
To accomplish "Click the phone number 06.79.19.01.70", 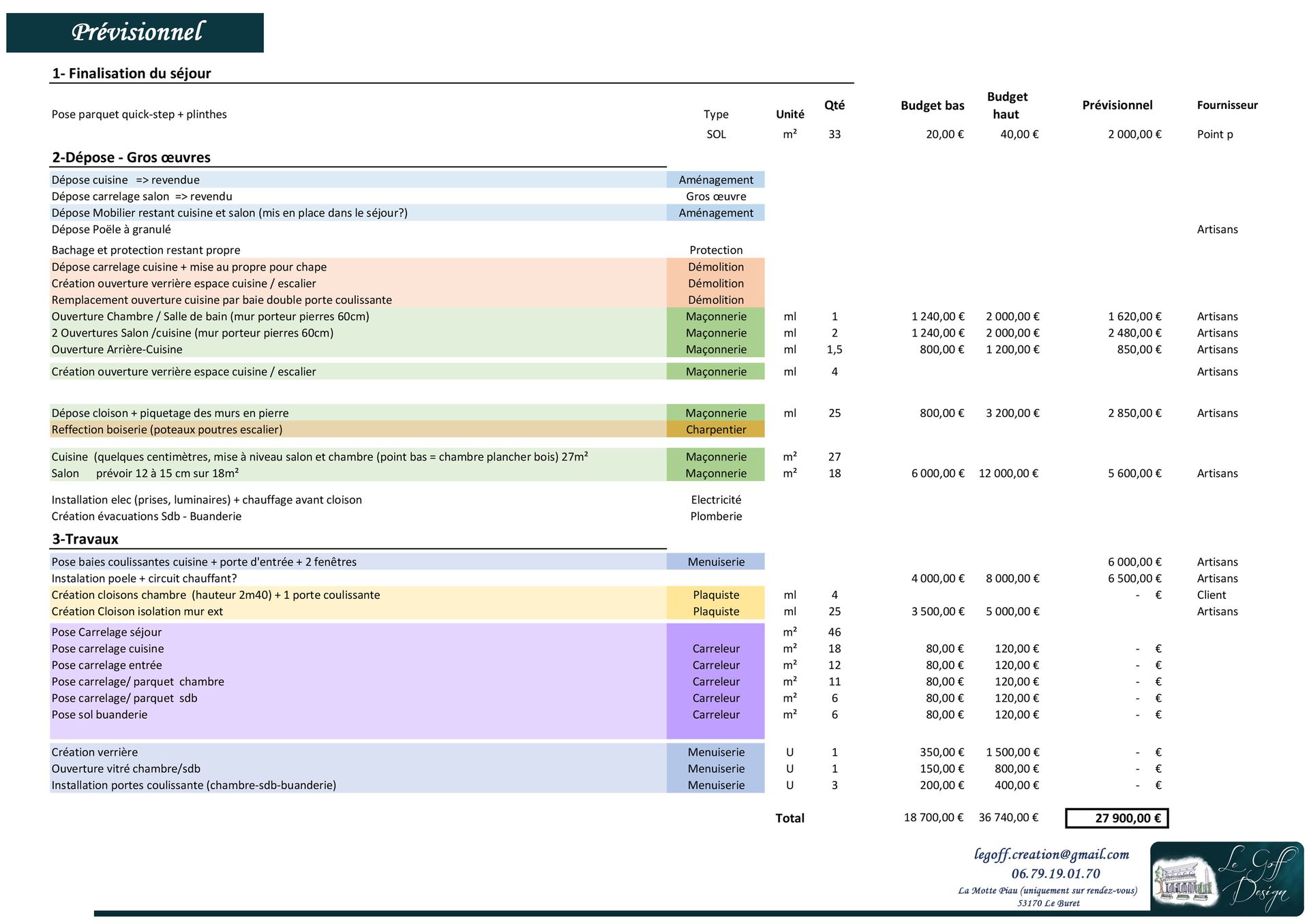I will pos(1055,874).
